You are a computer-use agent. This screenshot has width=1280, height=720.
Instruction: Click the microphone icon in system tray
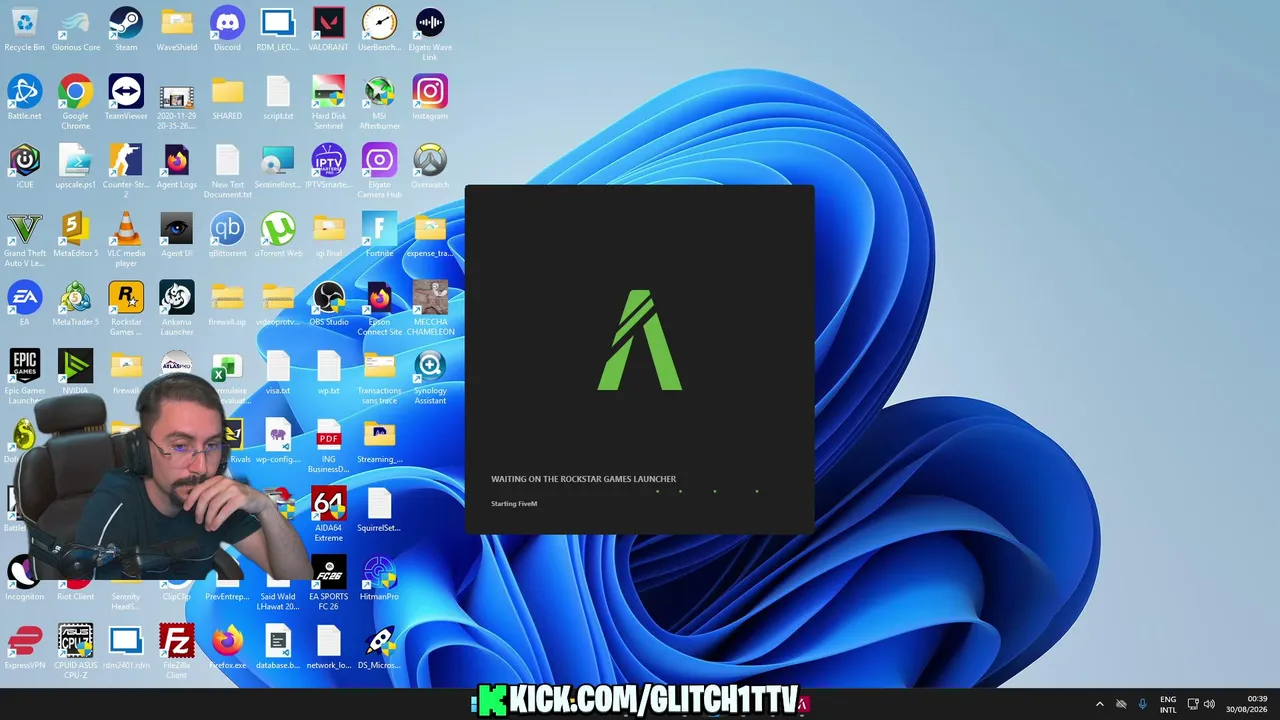point(1143,704)
